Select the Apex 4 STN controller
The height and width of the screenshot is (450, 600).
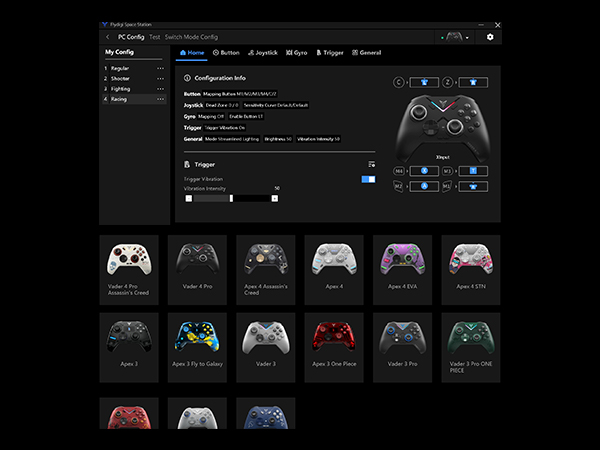click(471, 270)
